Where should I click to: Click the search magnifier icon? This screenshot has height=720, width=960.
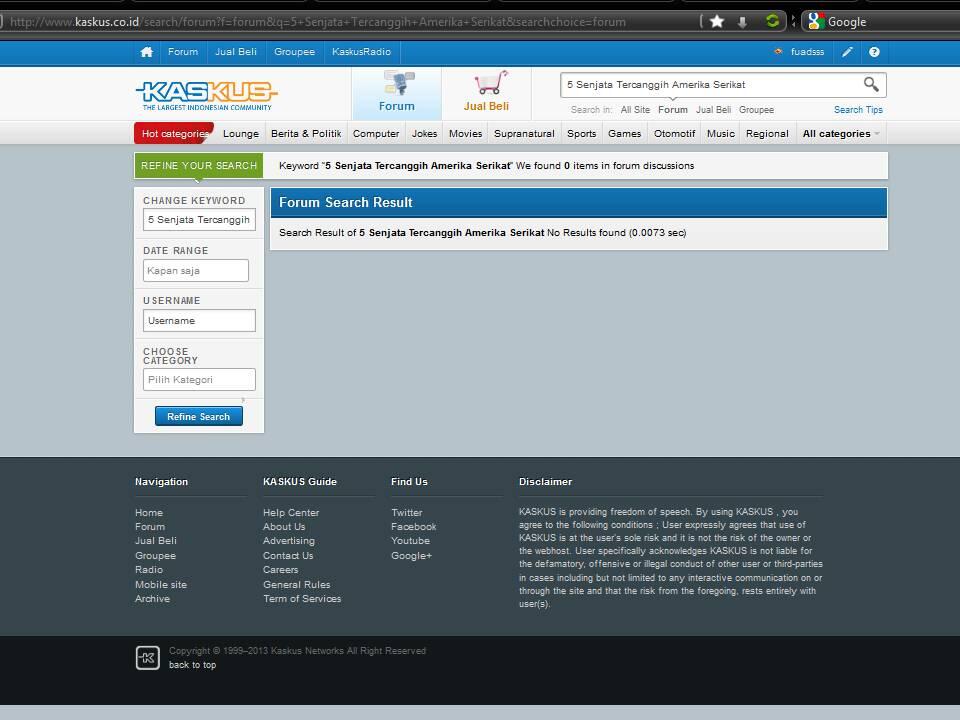(871, 84)
